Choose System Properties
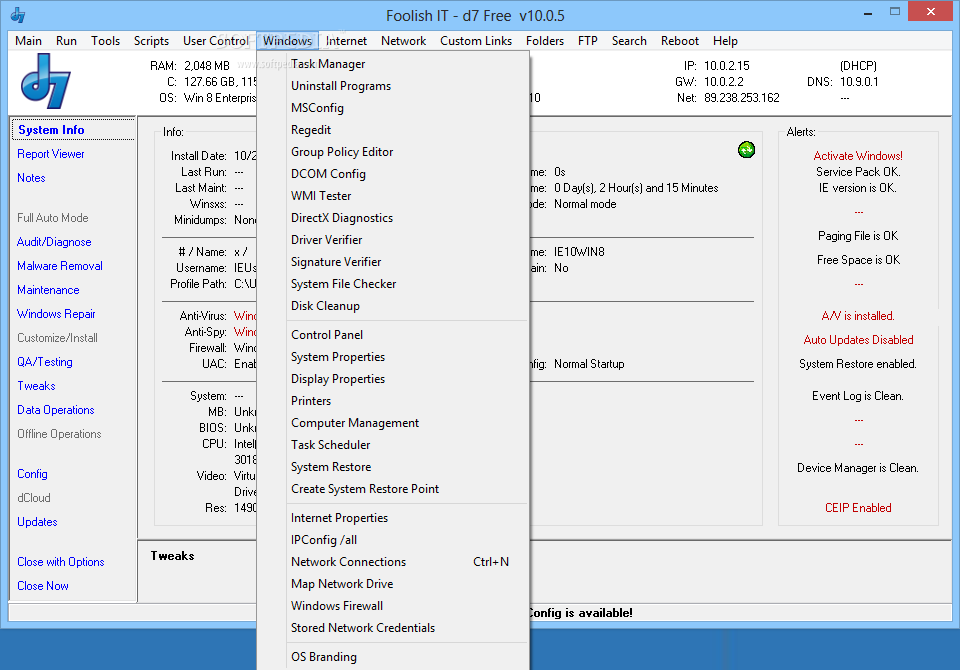 pyautogui.click(x=393, y=357)
